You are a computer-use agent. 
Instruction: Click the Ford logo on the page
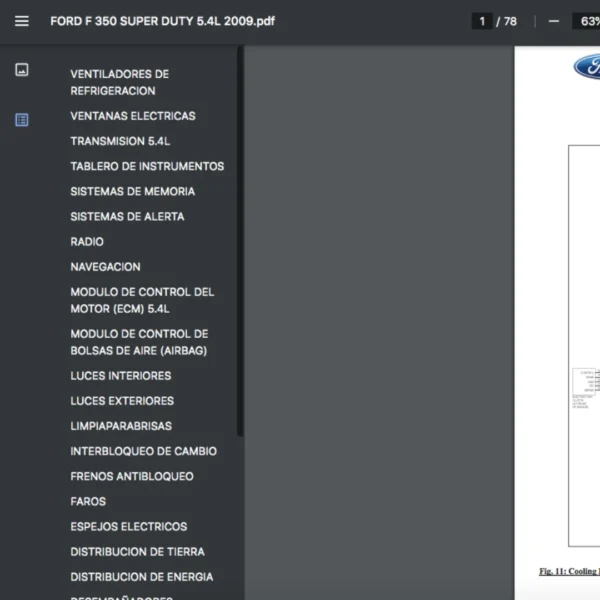tap(587, 67)
